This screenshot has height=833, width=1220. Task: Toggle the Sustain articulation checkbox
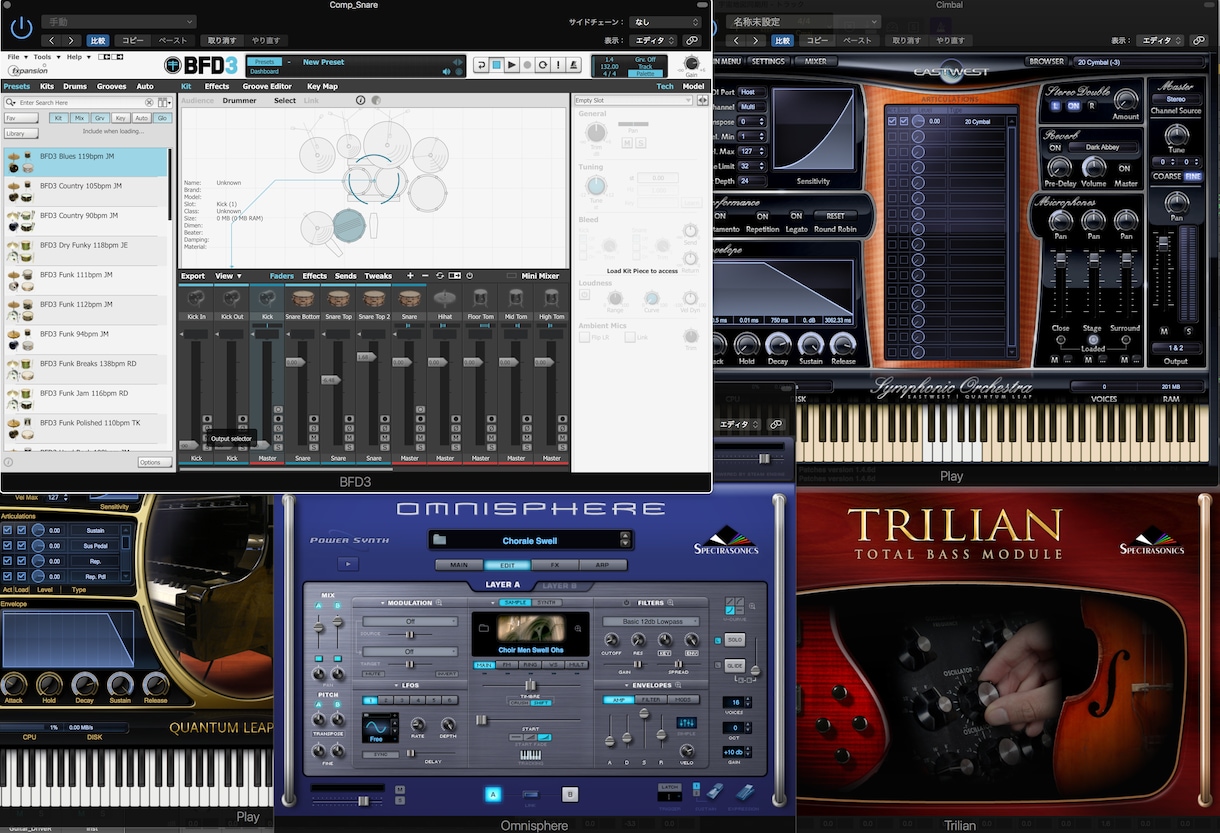[8, 530]
